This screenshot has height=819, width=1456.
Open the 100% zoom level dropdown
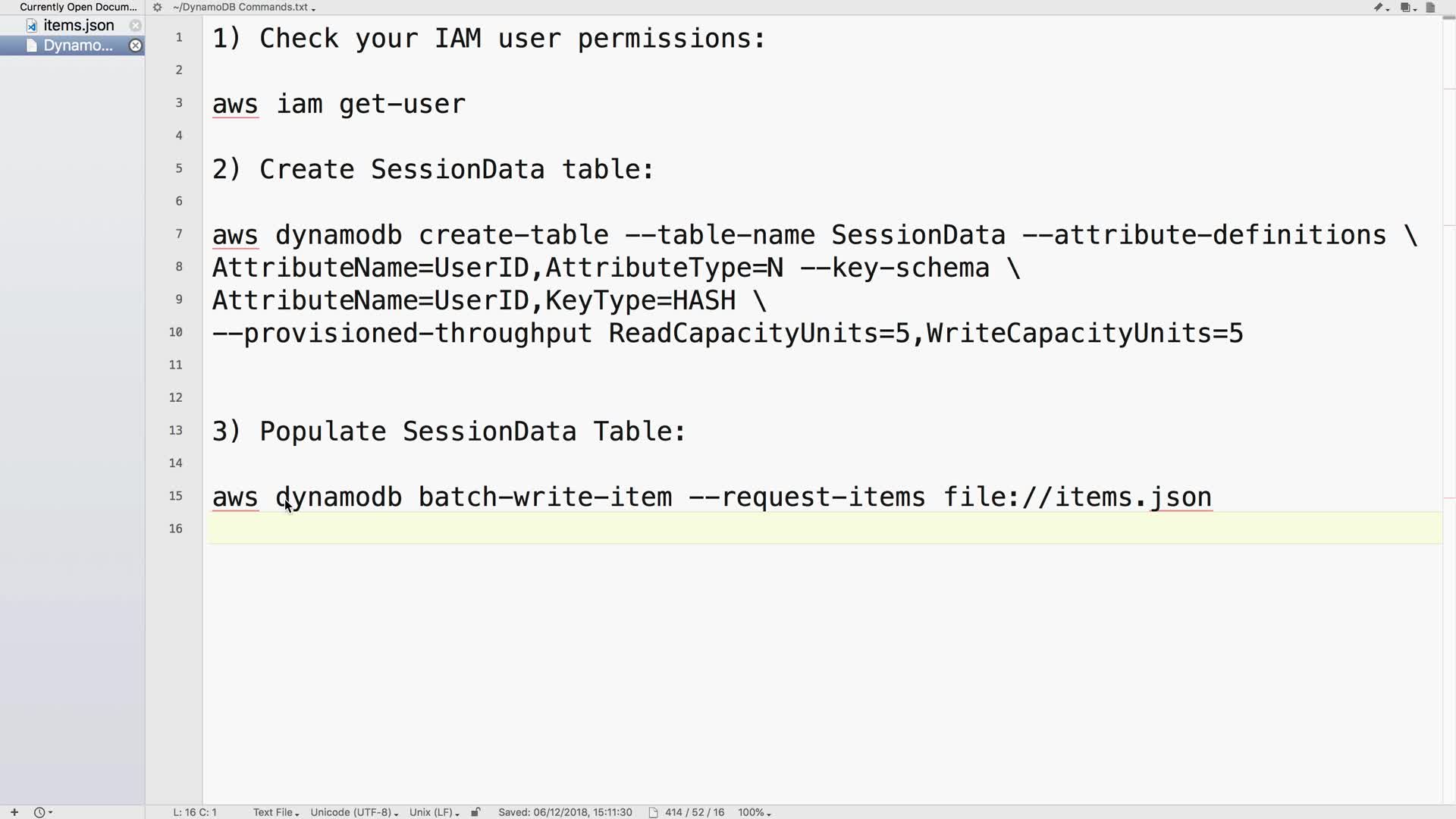coord(754,812)
